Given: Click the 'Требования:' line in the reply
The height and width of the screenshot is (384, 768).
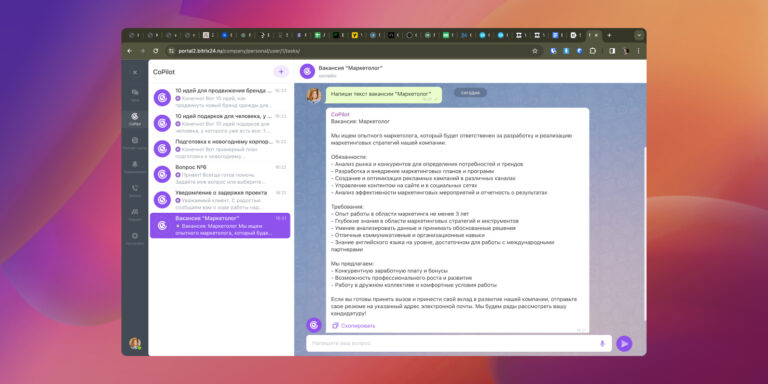Looking at the screenshot, I should click(347, 207).
